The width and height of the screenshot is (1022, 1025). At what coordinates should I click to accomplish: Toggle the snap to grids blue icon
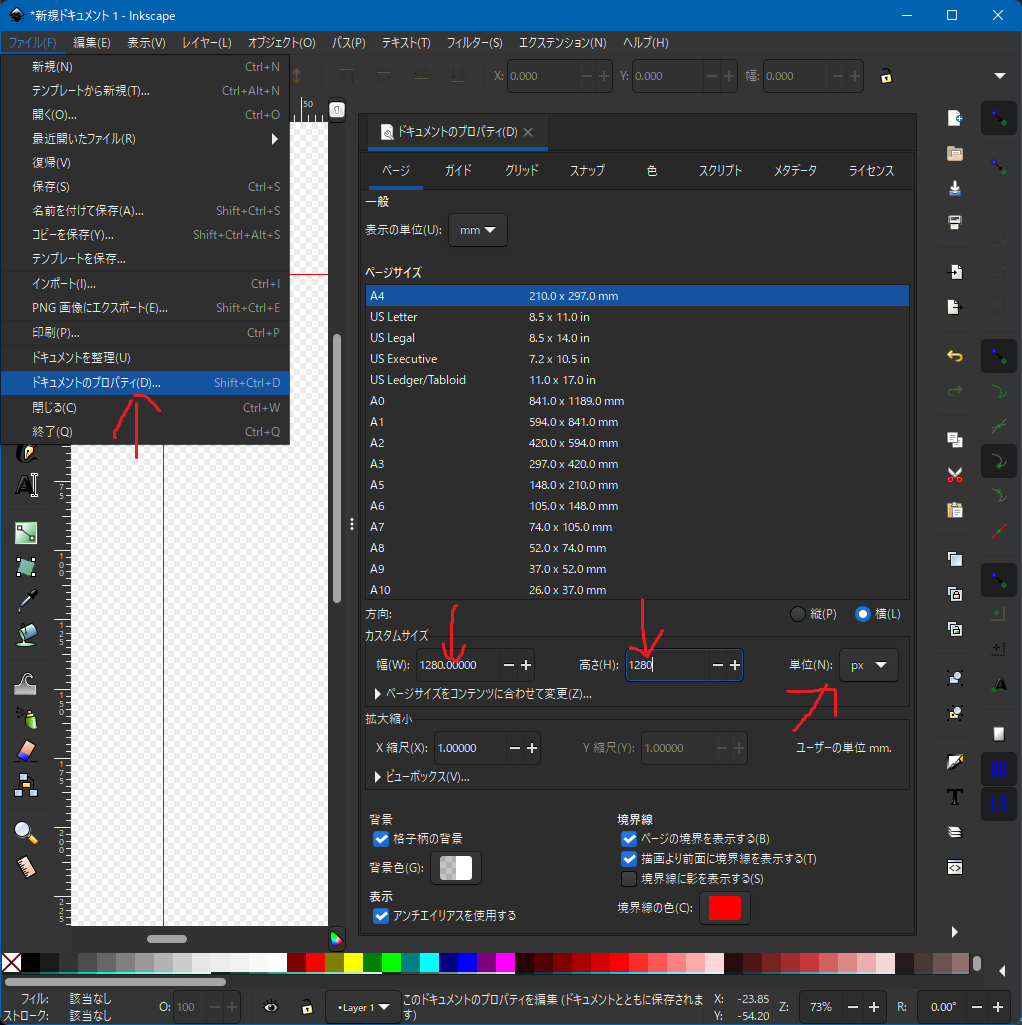tap(998, 769)
